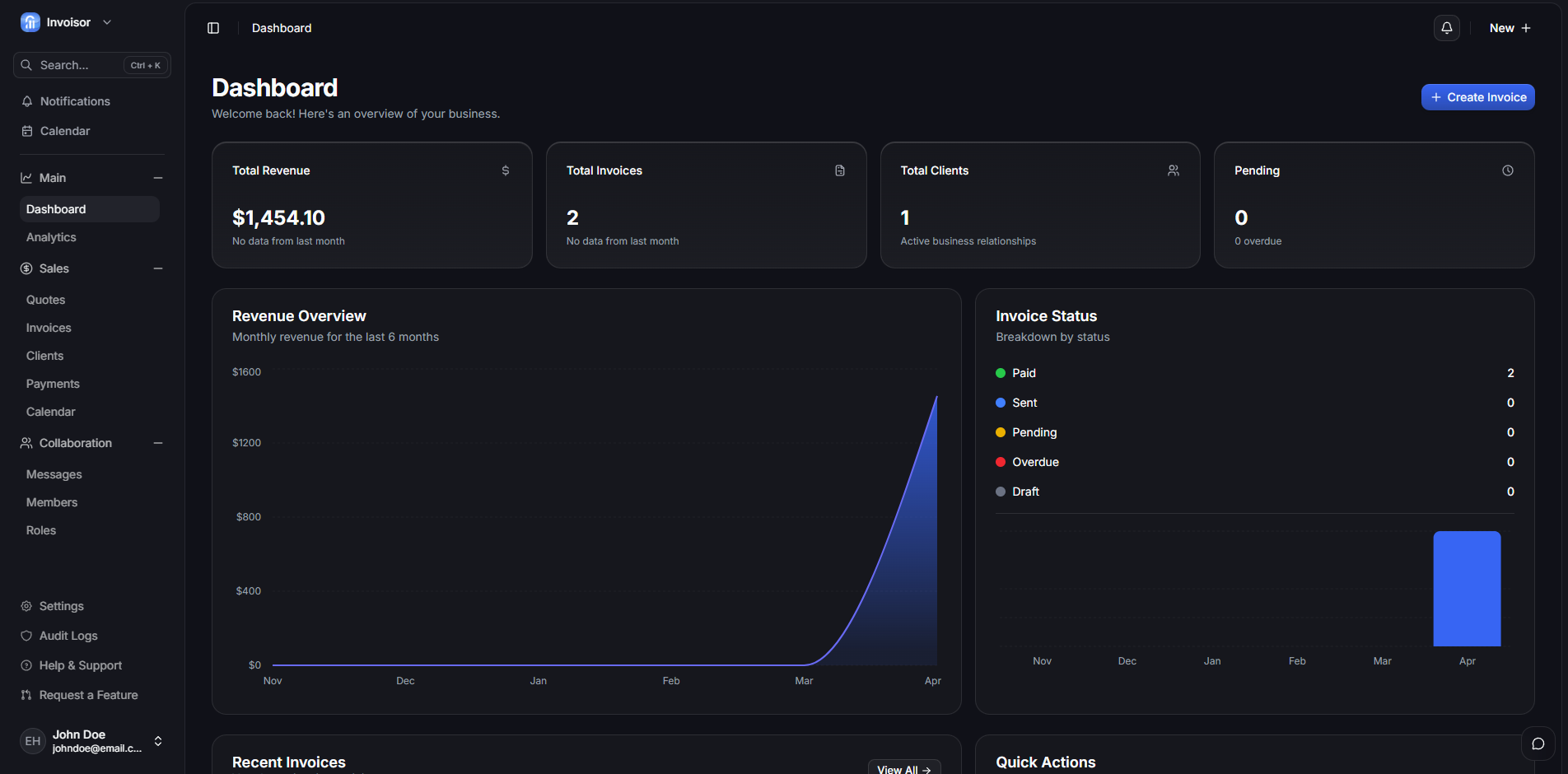Click View All recent invoices
1568x774 pixels.
click(x=904, y=769)
